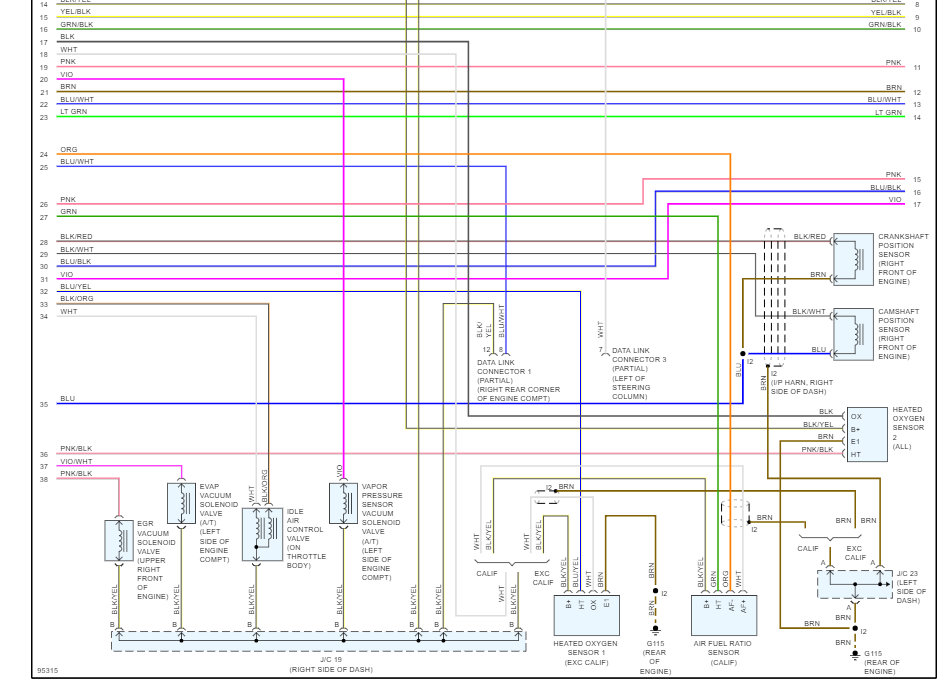Click the "AF+" terminal in Air Fuel Ratio Sensor
951x692 pixels.
744,605
